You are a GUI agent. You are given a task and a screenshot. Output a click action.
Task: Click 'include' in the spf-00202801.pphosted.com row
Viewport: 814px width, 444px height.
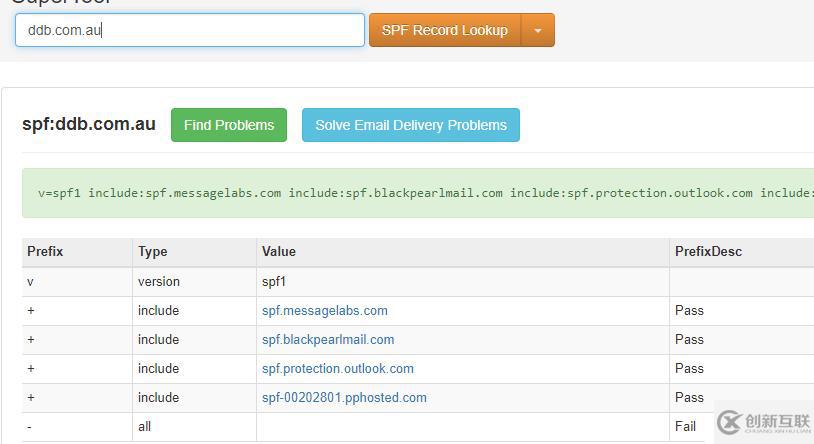click(158, 398)
